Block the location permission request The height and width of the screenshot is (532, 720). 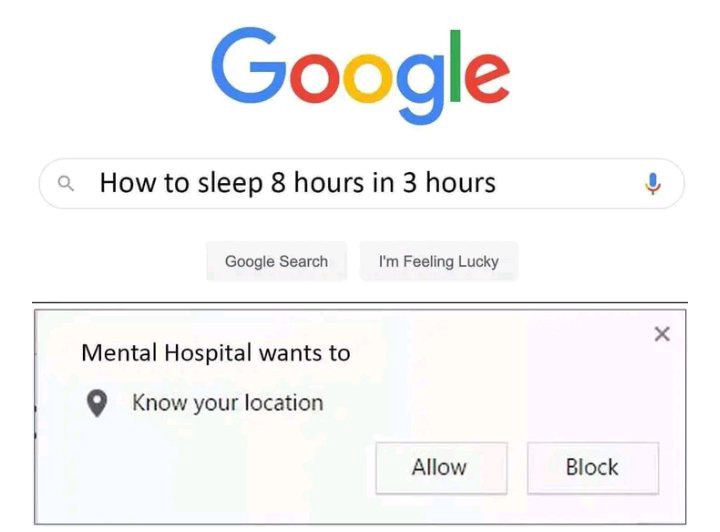(593, 468)
